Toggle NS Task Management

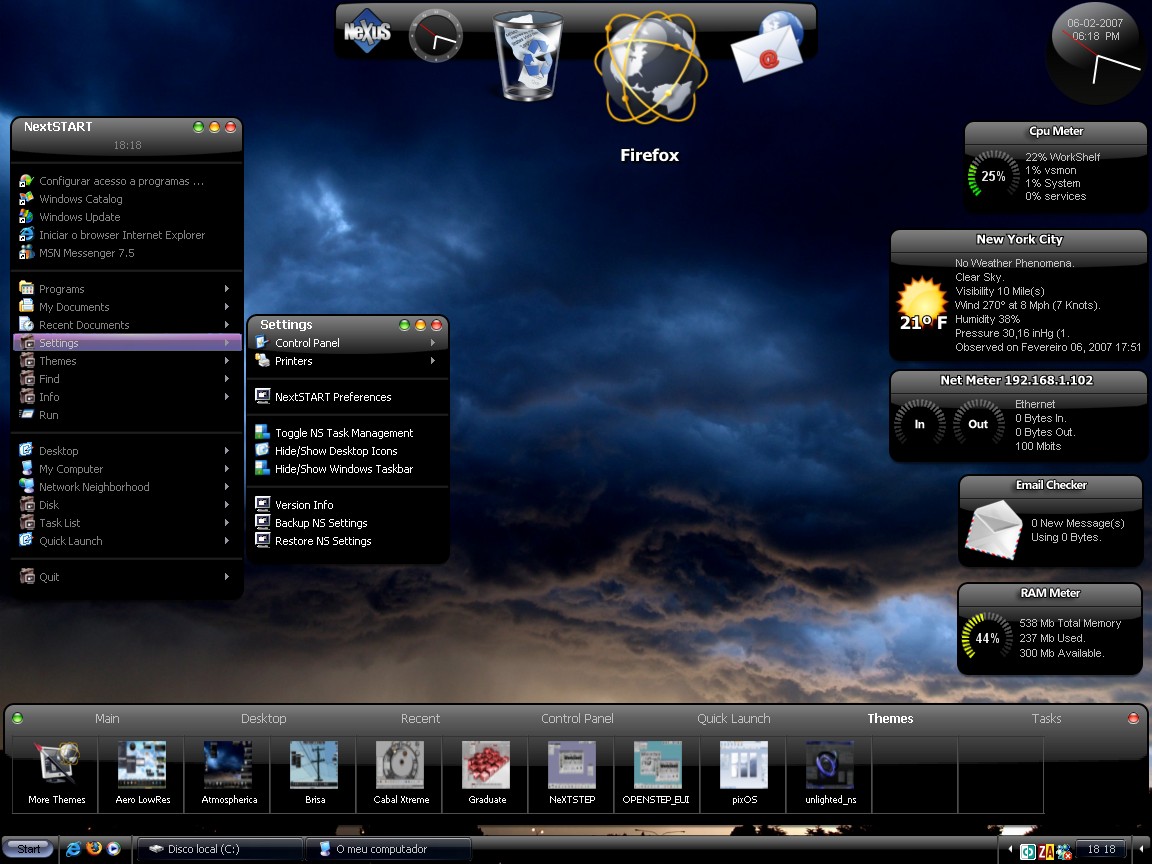[x=343, y=433]
